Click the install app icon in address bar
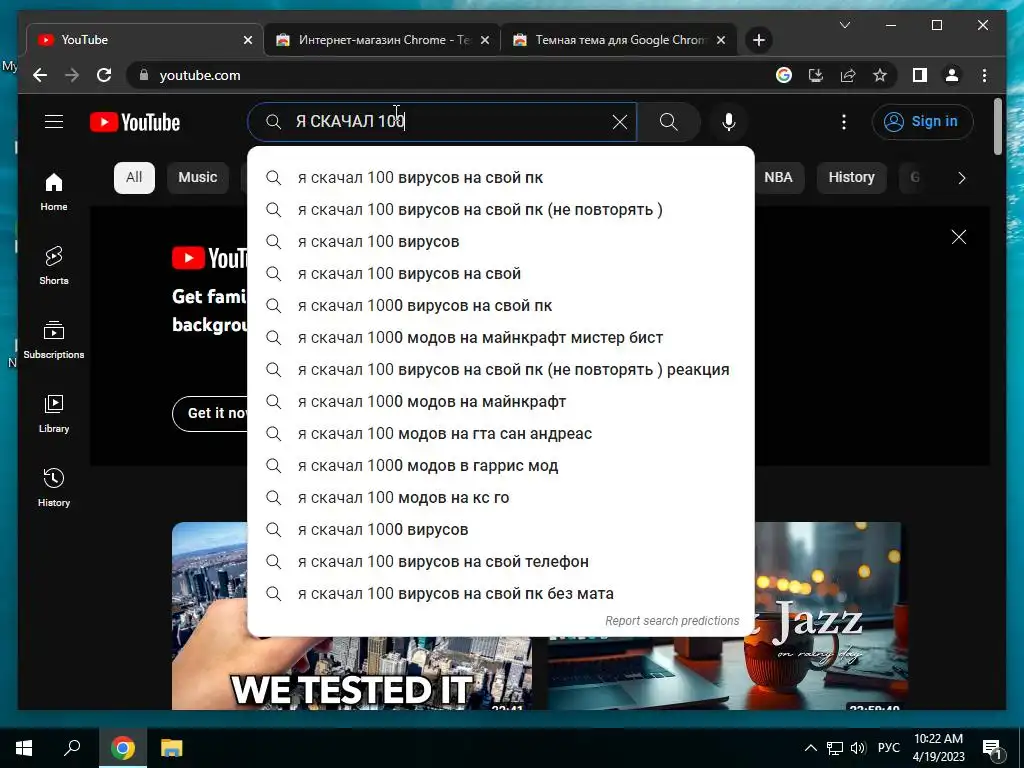The height and width of the screenshot is (768, 1024). click(x=816, y=75)
